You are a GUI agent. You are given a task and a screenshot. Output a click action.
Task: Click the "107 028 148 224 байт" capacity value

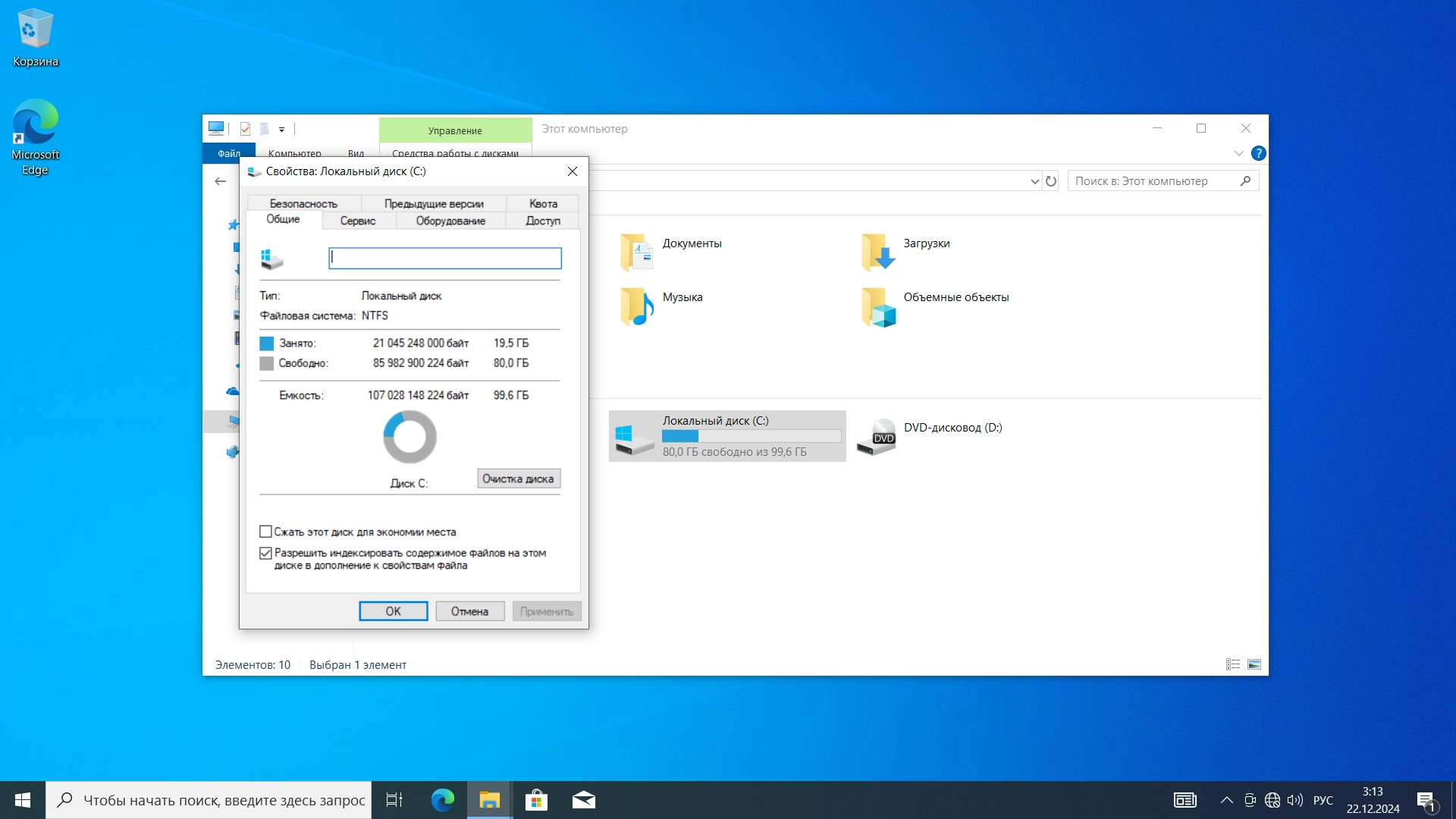(x=418, y=395)
